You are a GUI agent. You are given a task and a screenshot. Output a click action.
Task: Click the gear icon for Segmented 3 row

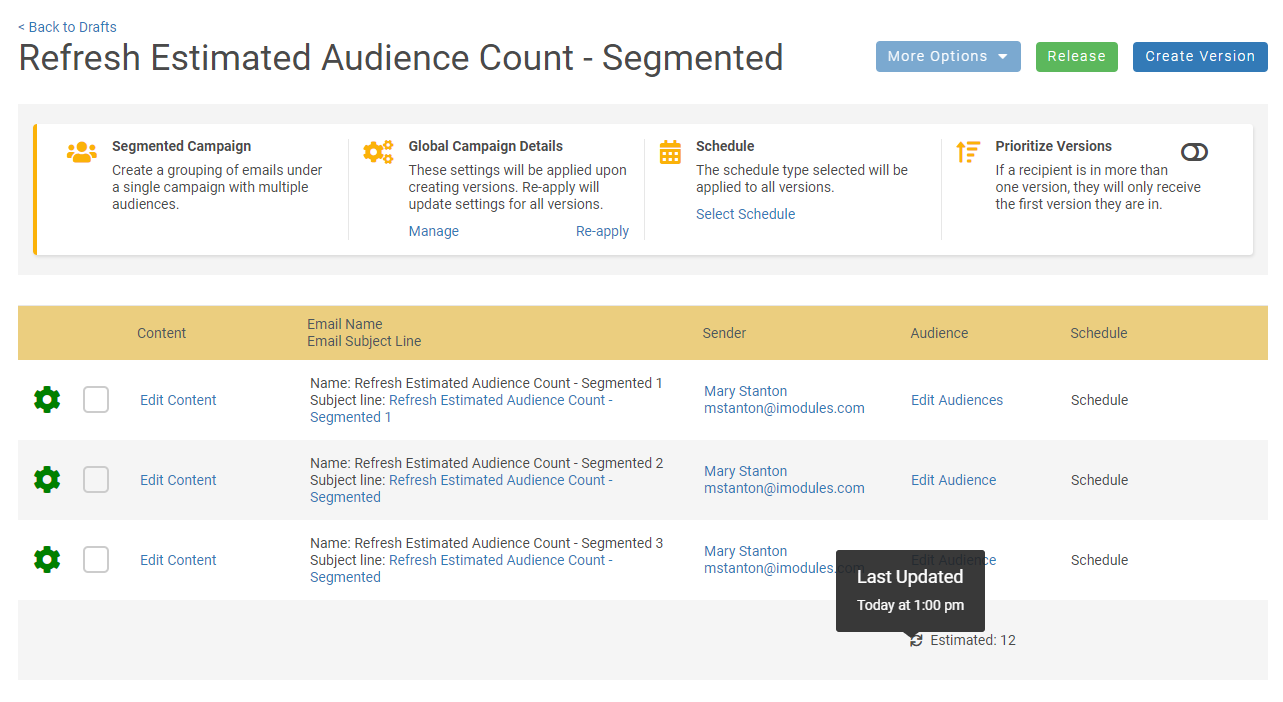point(47,560)
